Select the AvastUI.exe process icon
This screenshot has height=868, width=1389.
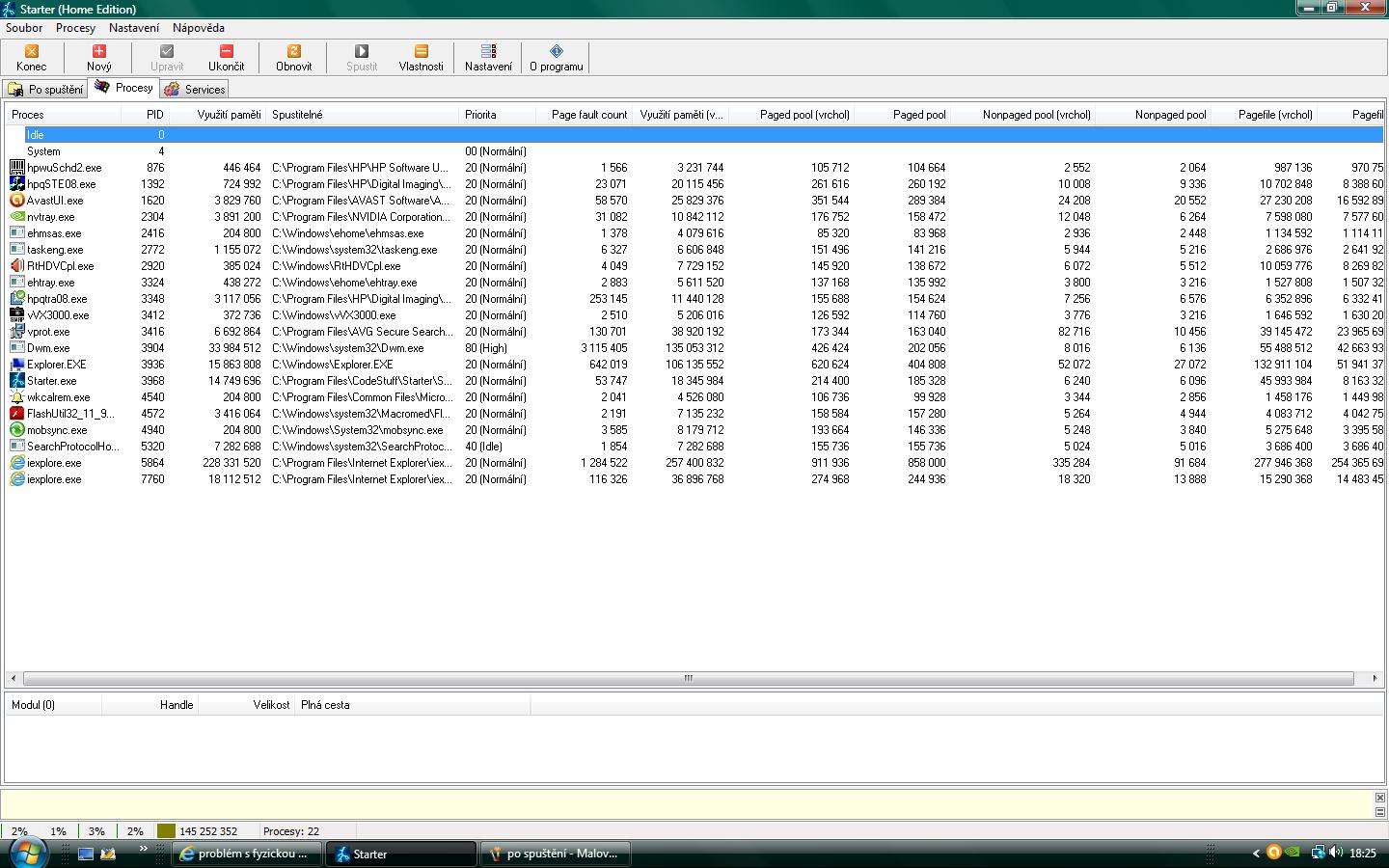tap(17, 201)
